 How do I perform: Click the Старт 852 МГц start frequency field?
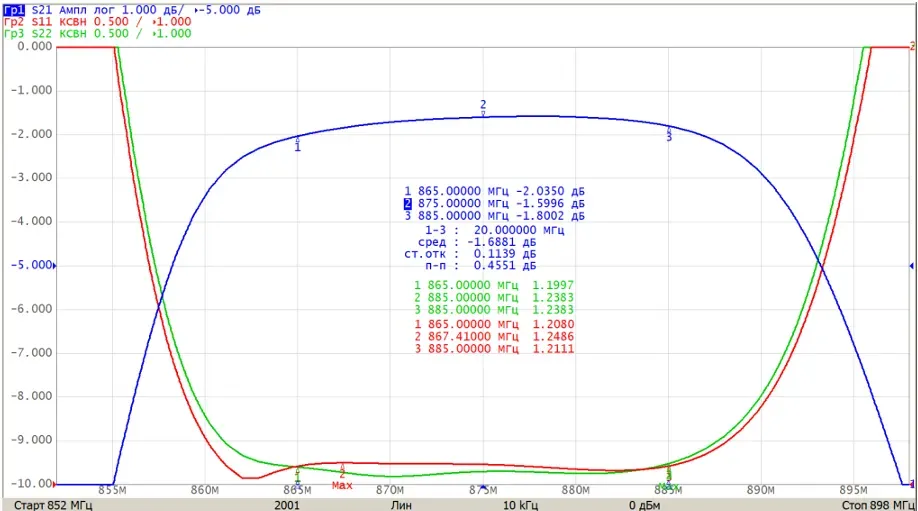coord(53,505)
